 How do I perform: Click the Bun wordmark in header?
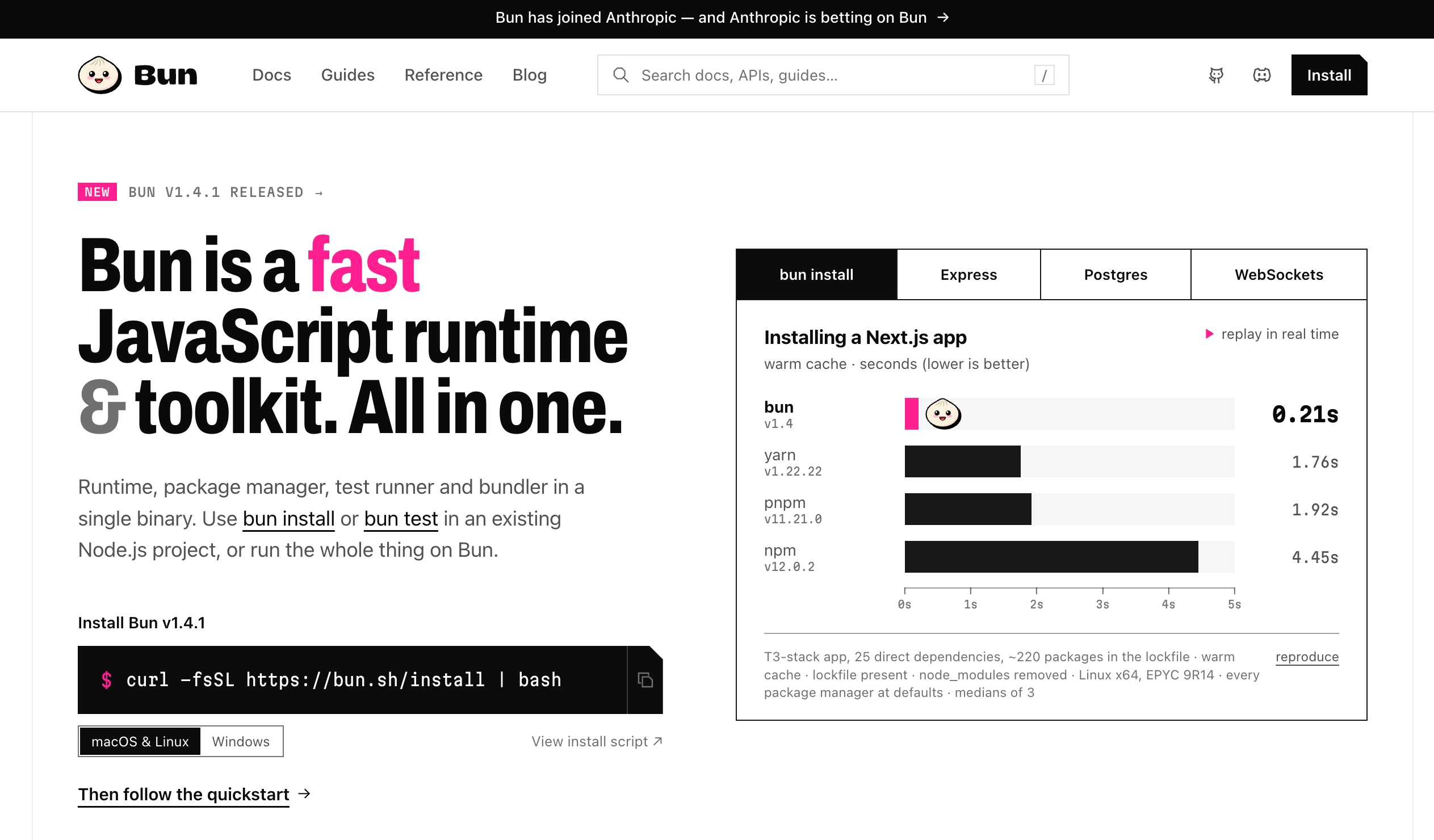point(165,75)
